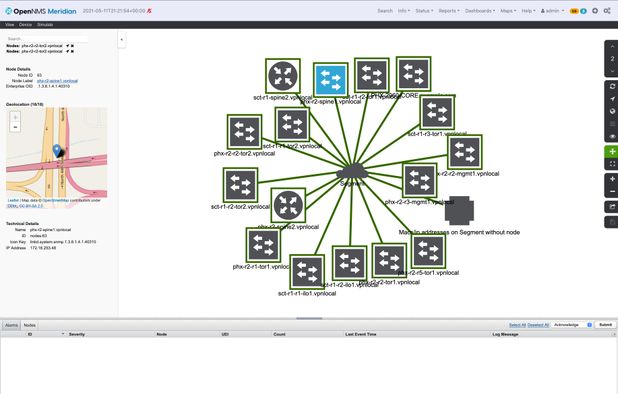618x394 pixels.
Task: Click the topology Search input field
Action: click(47, 39)
